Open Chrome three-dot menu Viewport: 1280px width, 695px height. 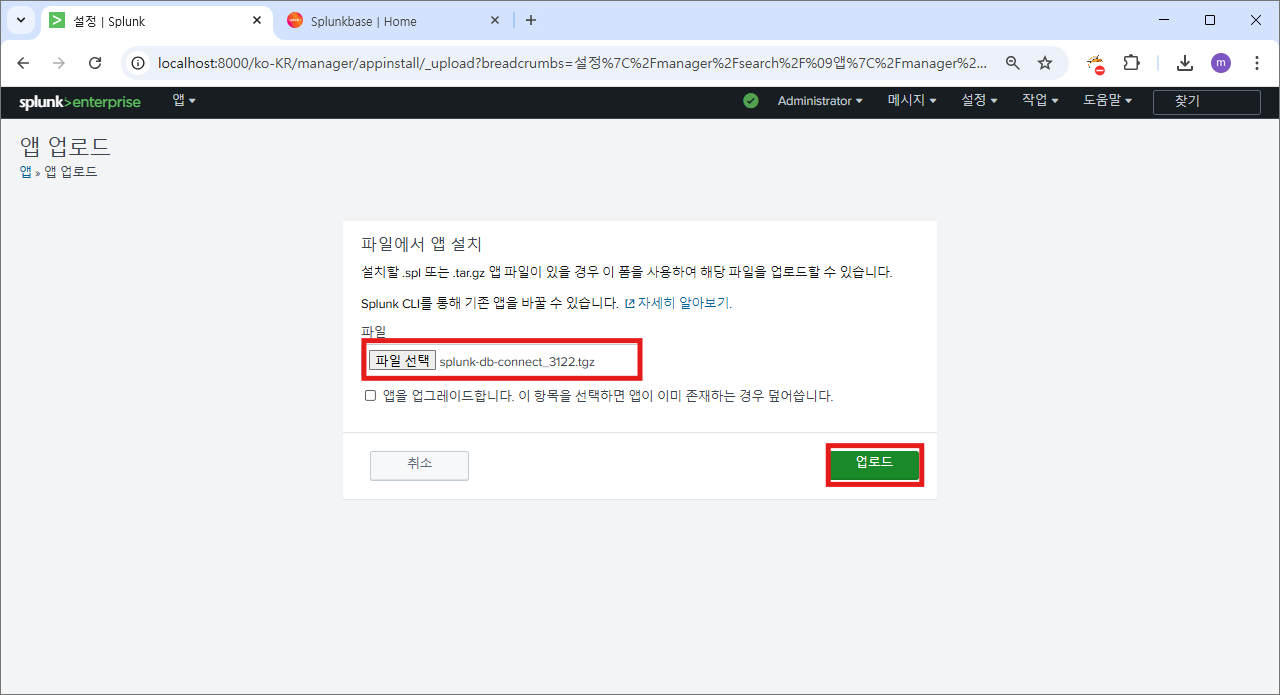click(1256, 63)
